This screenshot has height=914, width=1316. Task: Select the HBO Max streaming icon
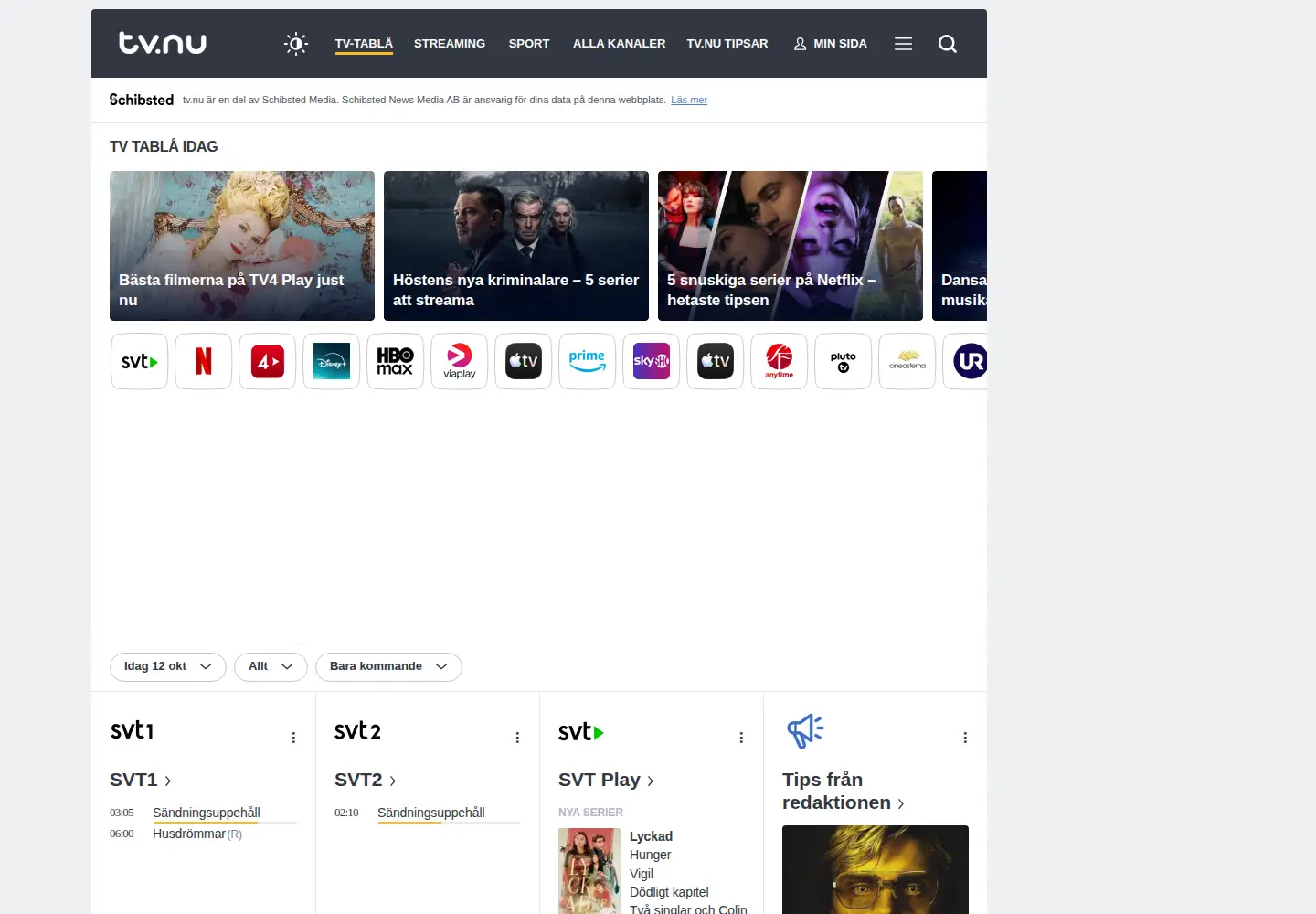pos(396,362)
